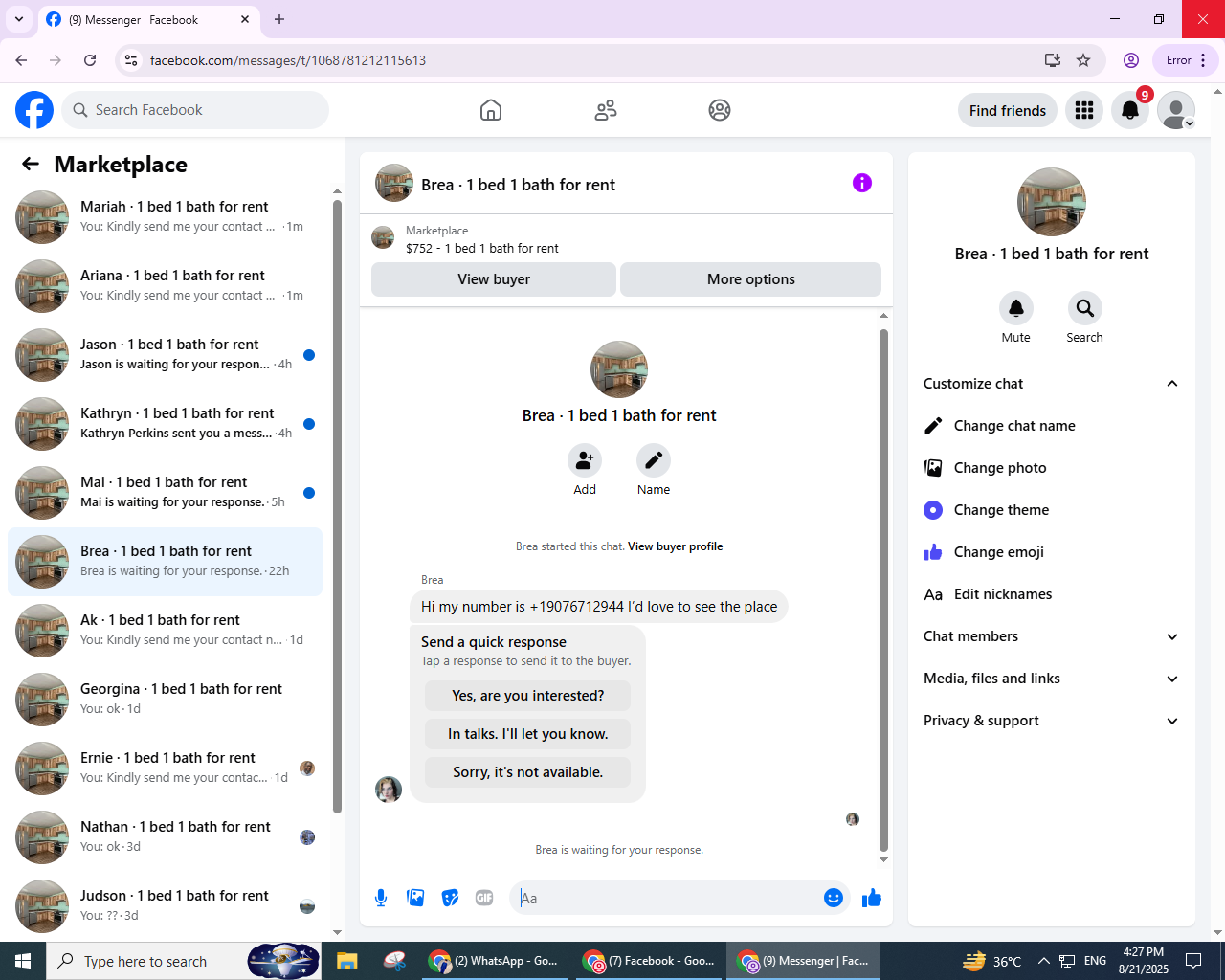Go back from Marketplace with the arrow
The width and height of the screenshot is (1225, 980).
(x=31, y=164)
